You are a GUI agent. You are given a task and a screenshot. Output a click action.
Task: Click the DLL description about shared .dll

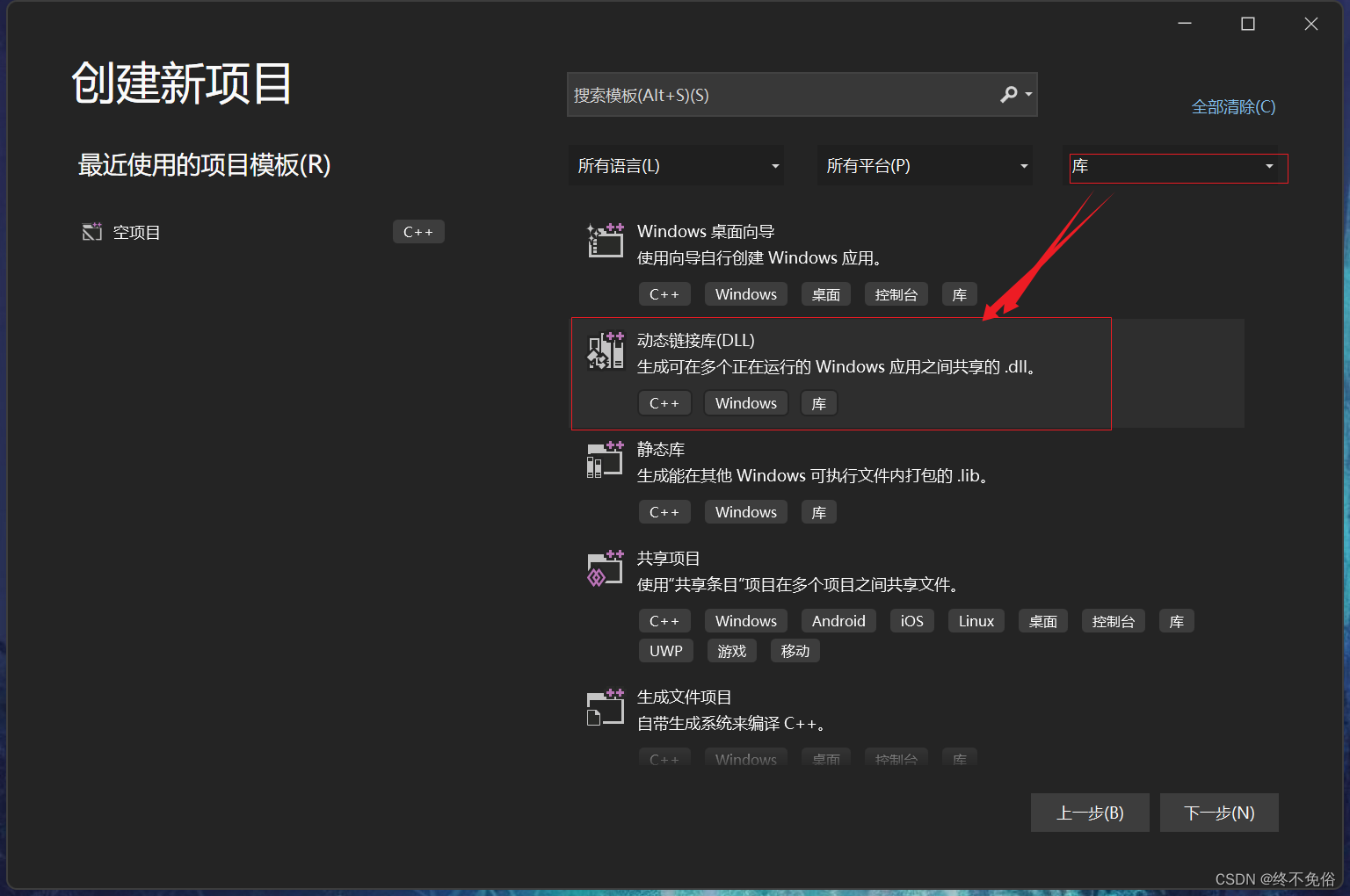[x=839, y=367]
